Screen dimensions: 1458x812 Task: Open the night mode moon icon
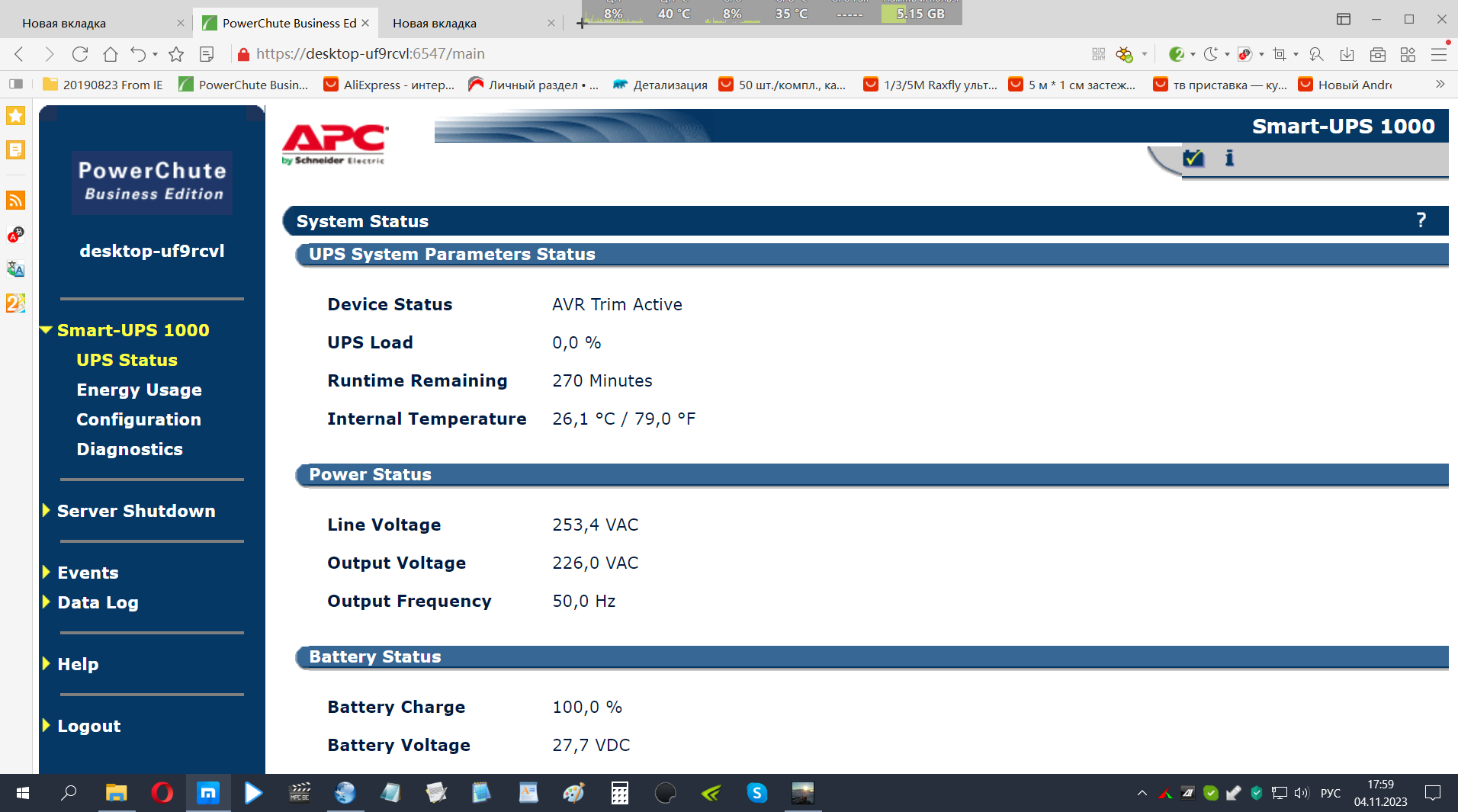[x=1210, y=54]
